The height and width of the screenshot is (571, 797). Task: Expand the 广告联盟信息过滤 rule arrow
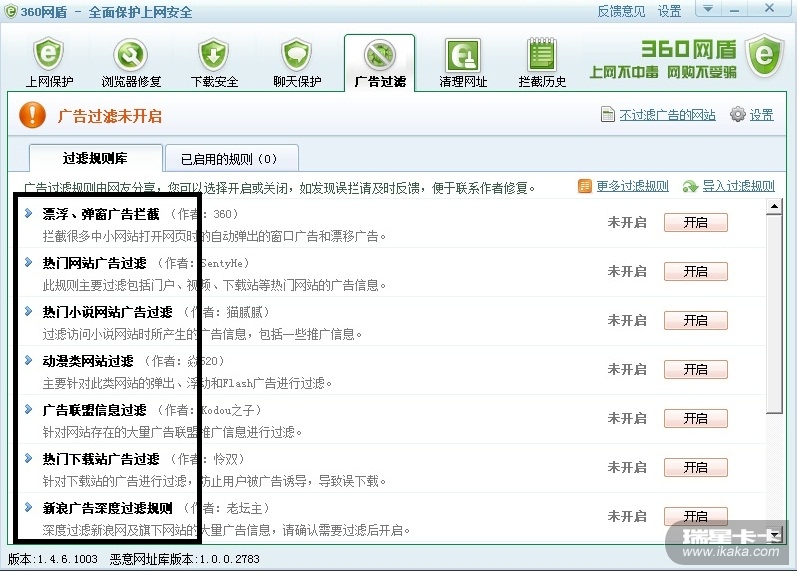(28, 409)
